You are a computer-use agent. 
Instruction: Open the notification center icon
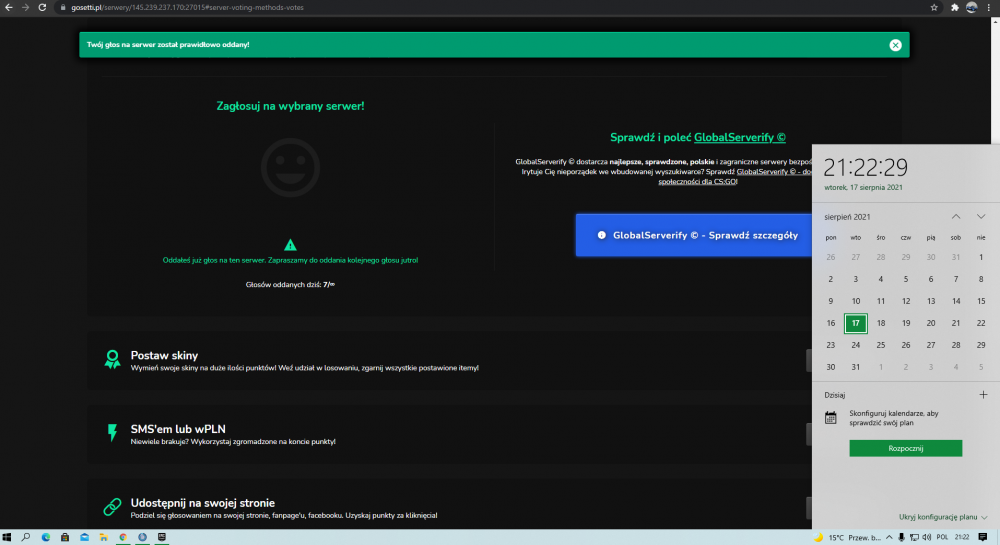coord(983,537)
